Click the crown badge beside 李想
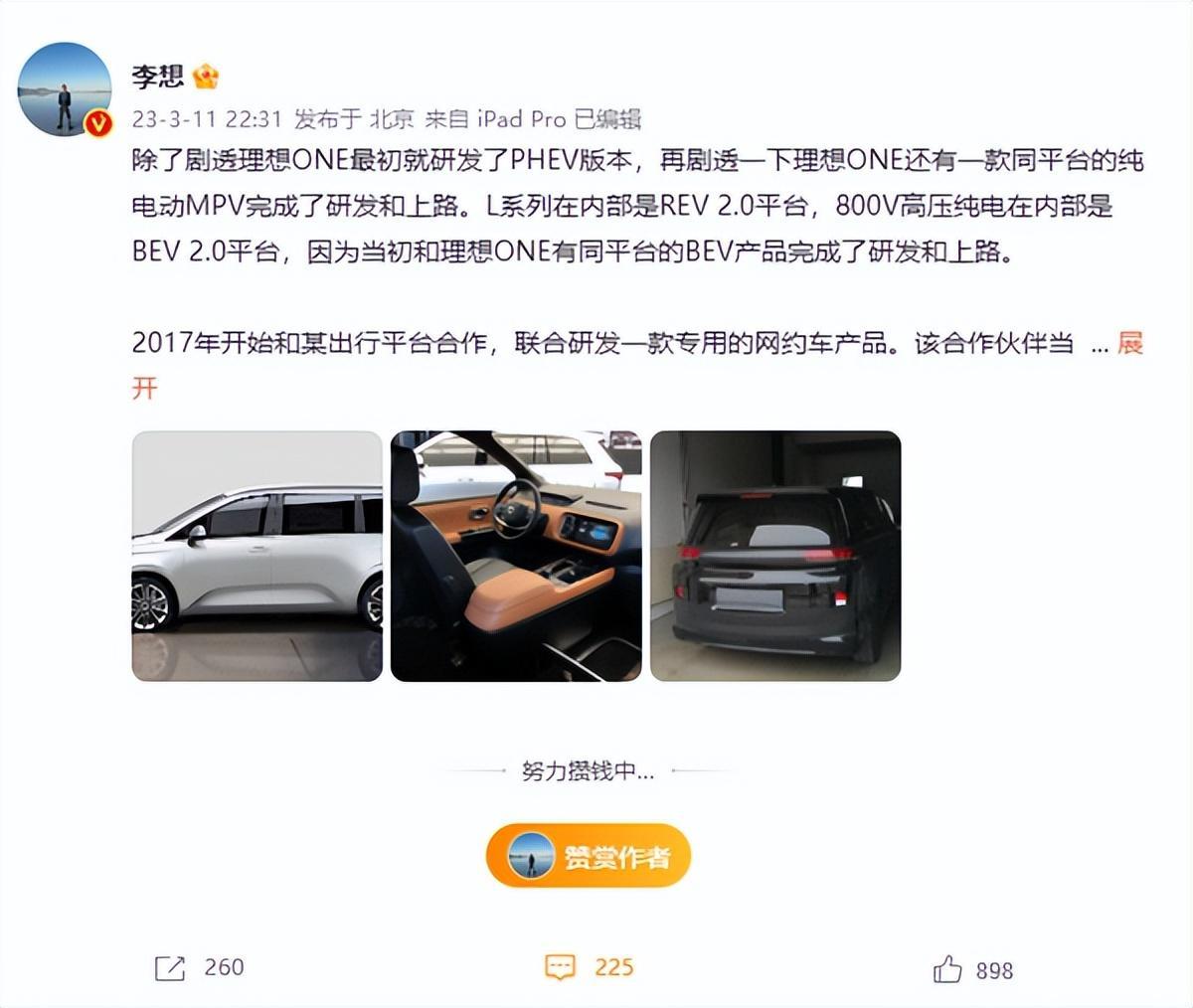Screen dimensions: 1193x1008 206,76
